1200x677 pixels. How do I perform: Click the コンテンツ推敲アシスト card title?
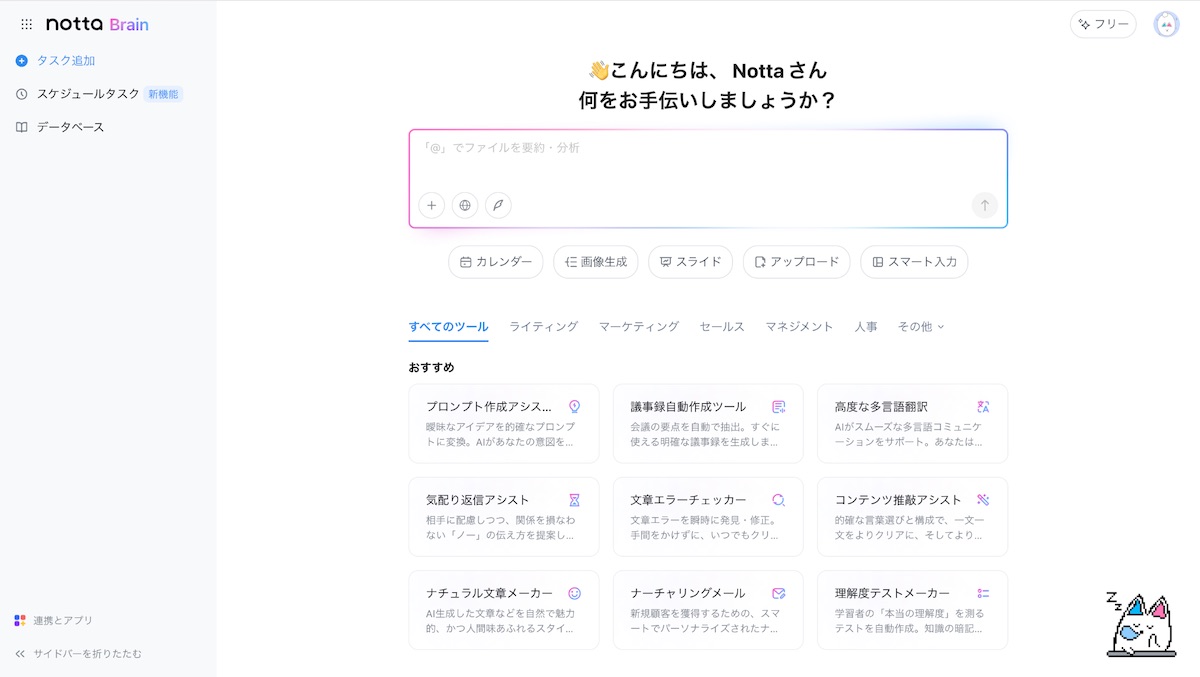click(898, 500)
